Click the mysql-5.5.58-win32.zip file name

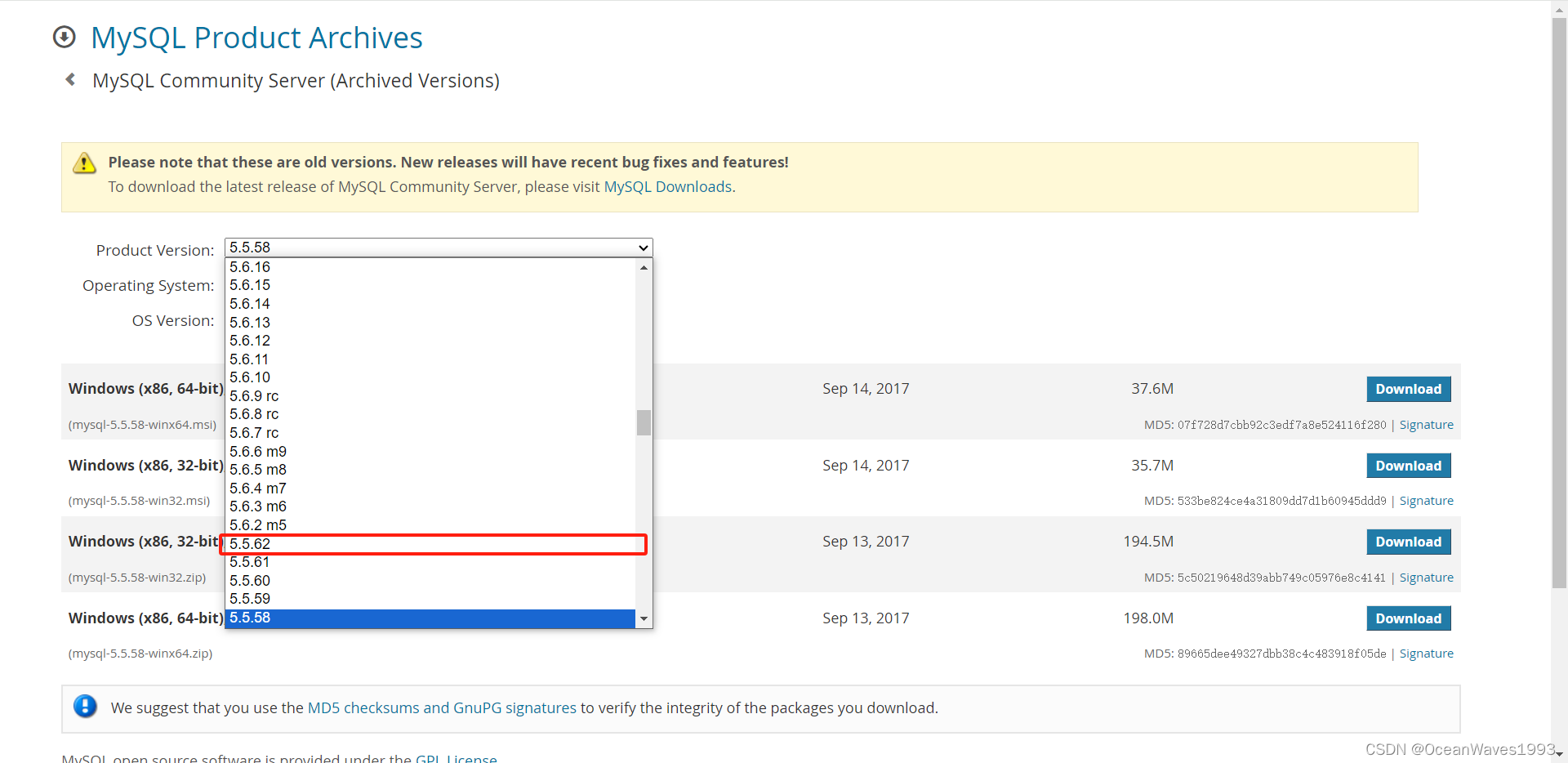click(x=137, y=578)
